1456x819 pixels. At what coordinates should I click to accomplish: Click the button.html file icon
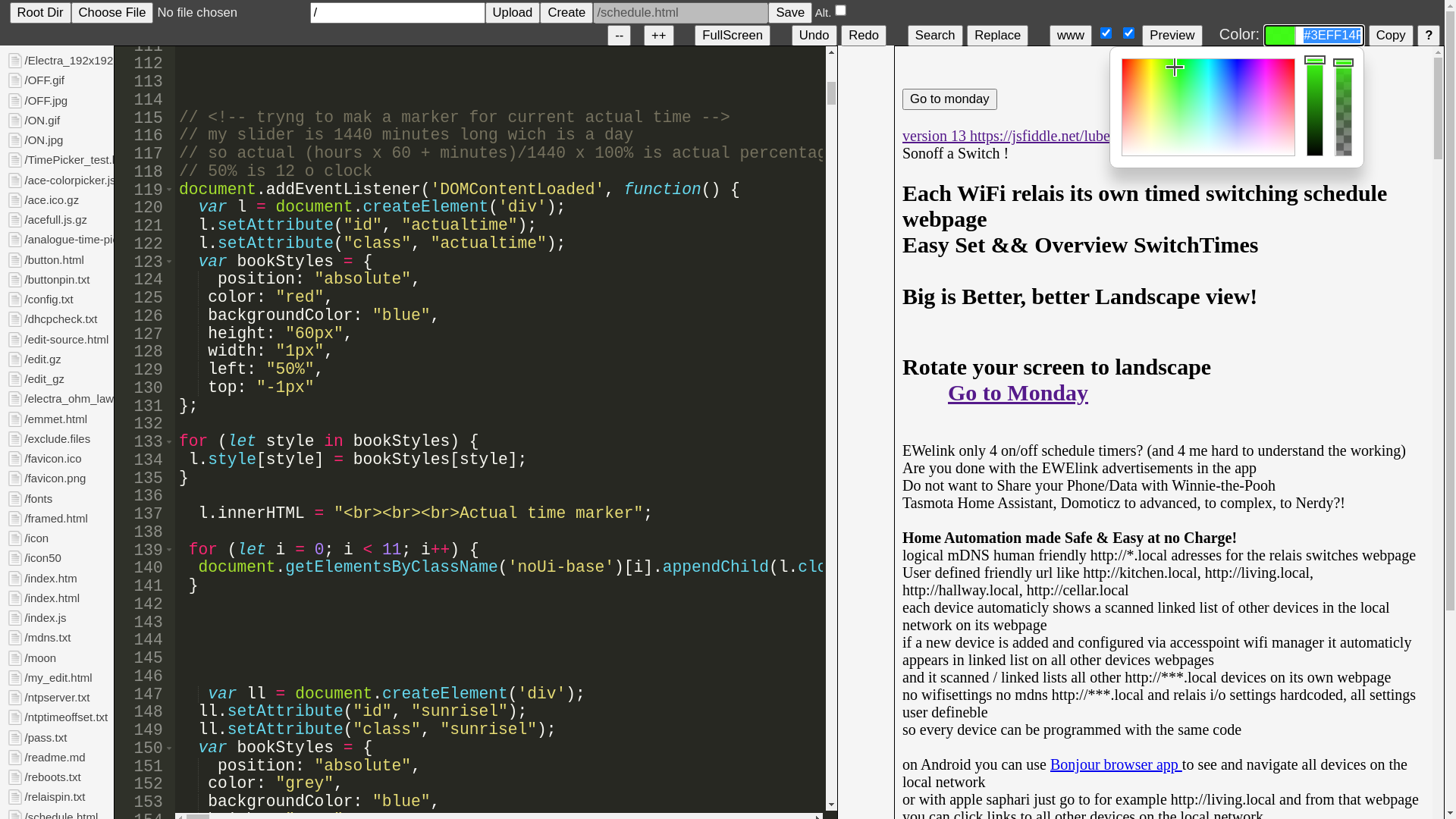click(14, 260)
